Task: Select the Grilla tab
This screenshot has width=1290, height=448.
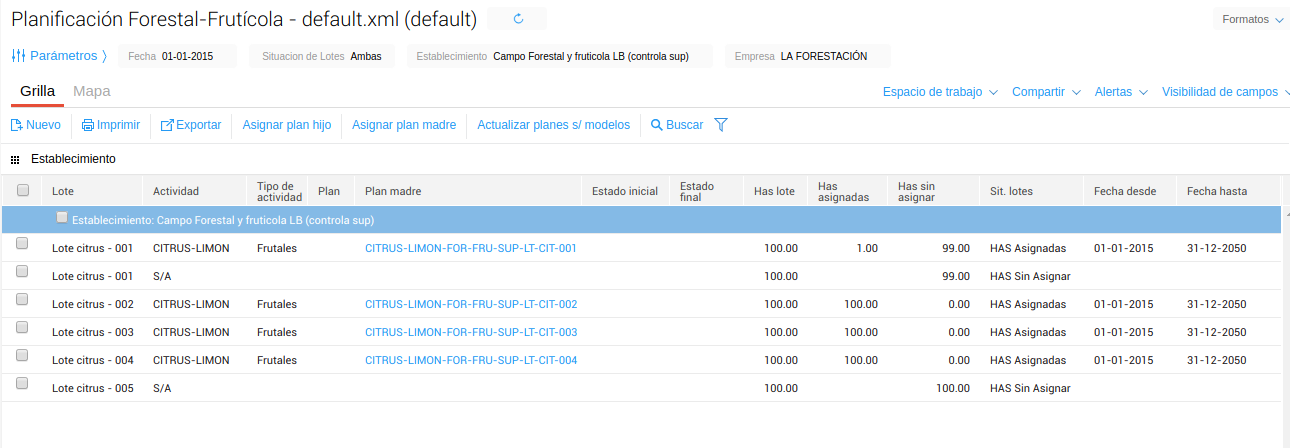Action: tap(37, 91)
